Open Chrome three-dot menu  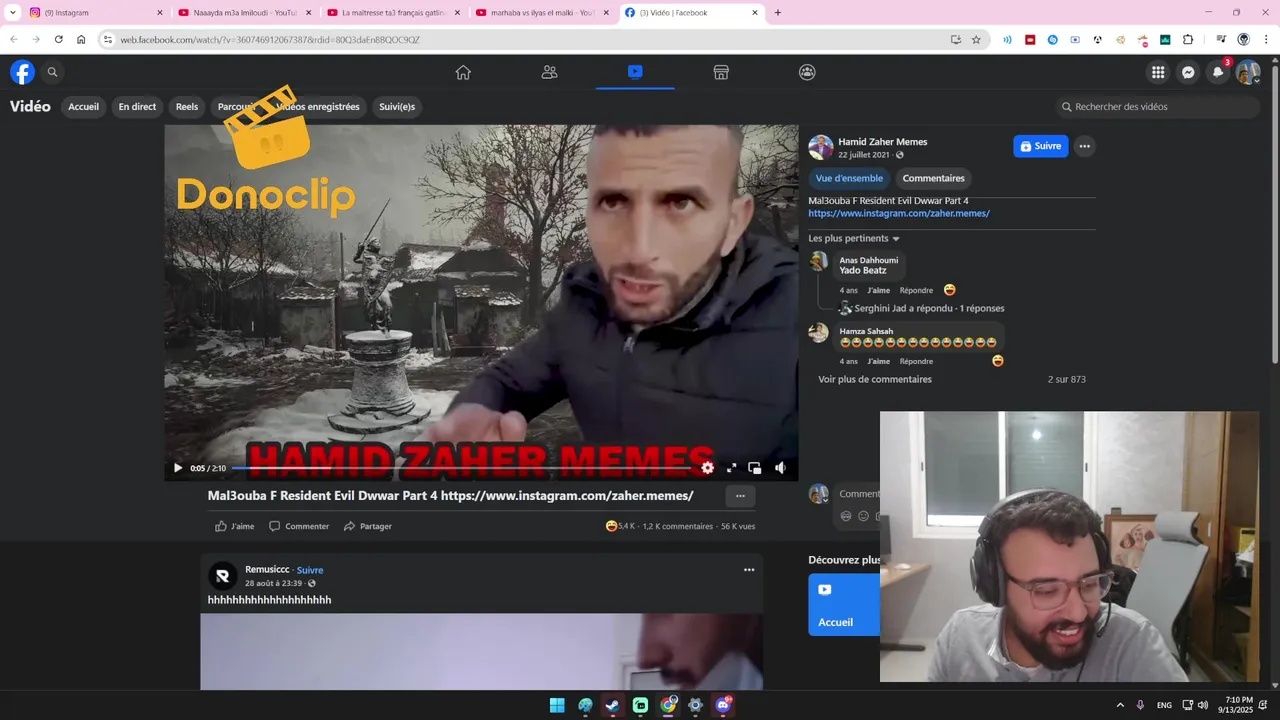point(1265,39)
